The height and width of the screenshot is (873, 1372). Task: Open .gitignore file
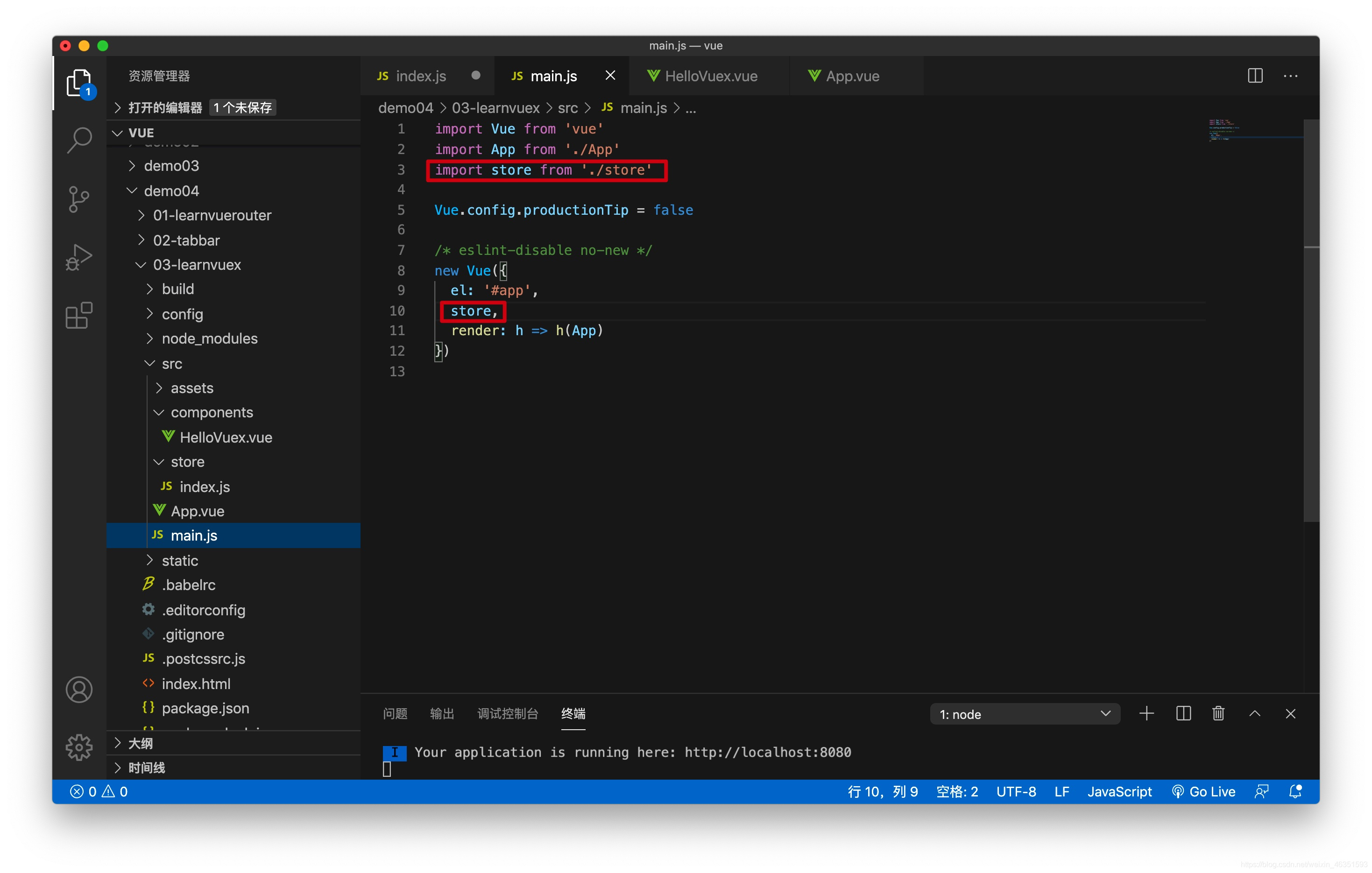point(233,634)
